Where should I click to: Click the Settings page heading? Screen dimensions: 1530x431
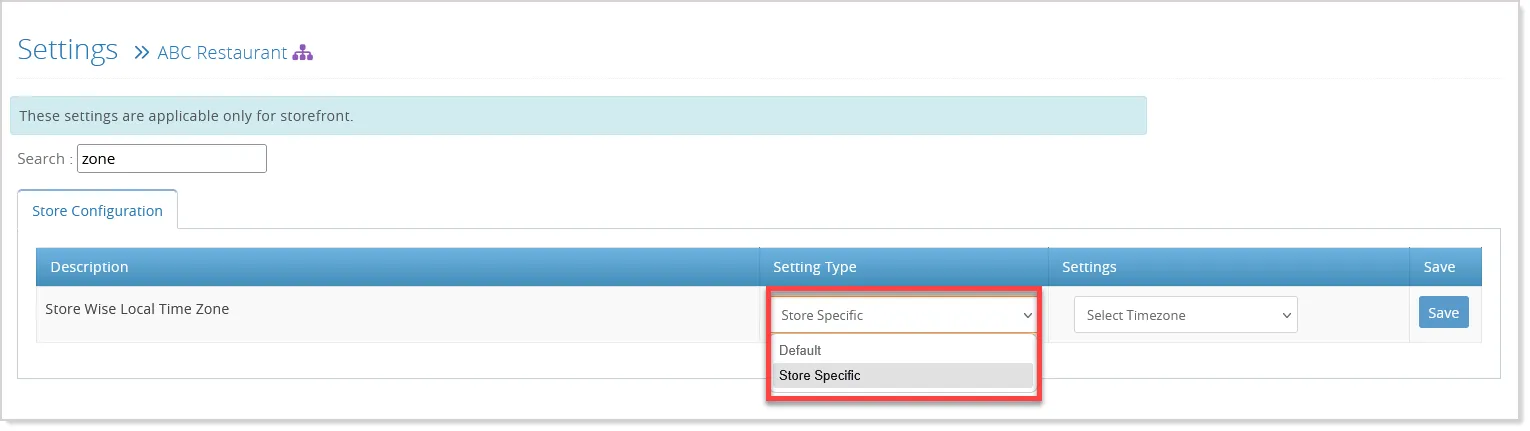[68, 50]
